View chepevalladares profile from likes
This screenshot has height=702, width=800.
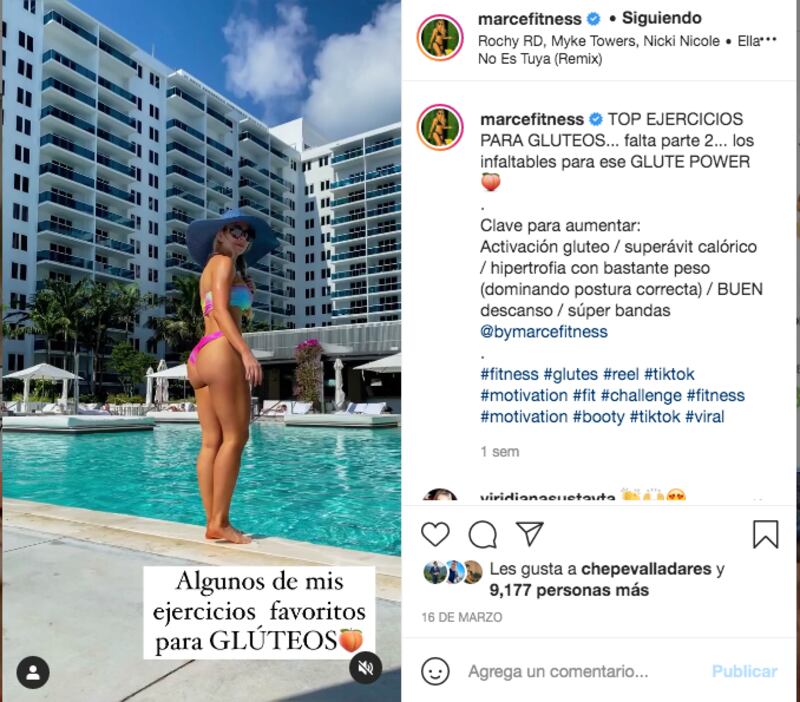point(646,569)
